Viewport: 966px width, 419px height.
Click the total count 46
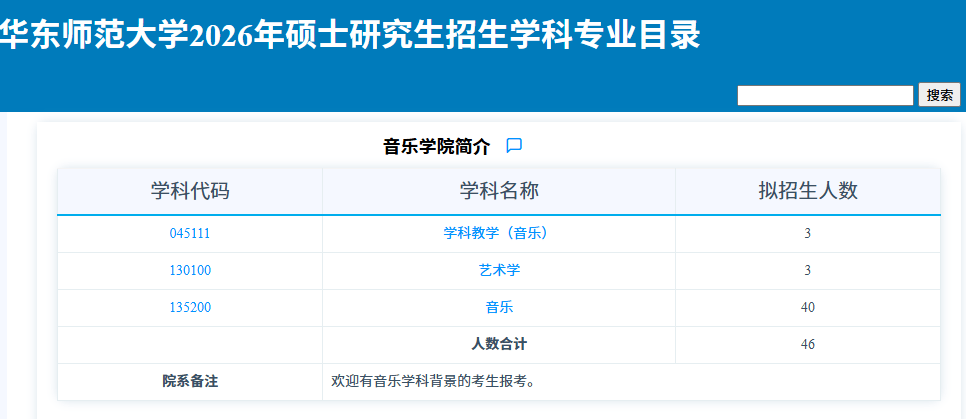point(808,344)
